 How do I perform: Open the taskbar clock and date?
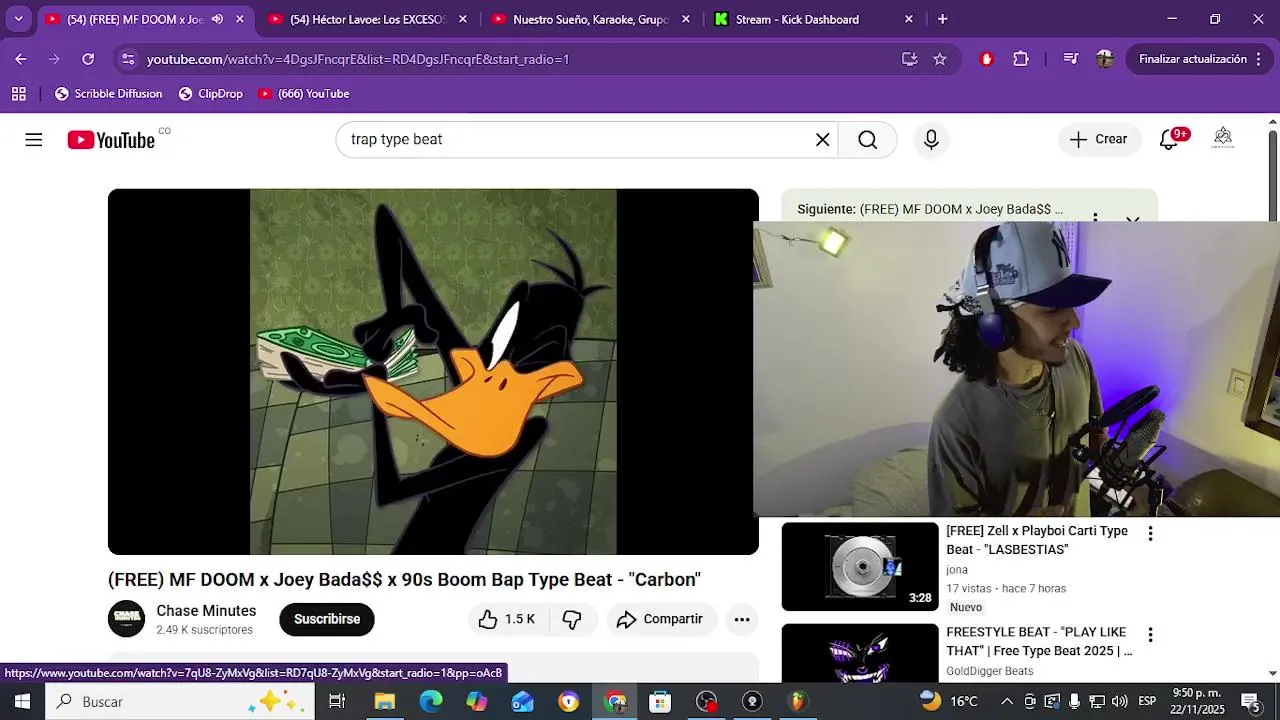(x=1197, y=701)
